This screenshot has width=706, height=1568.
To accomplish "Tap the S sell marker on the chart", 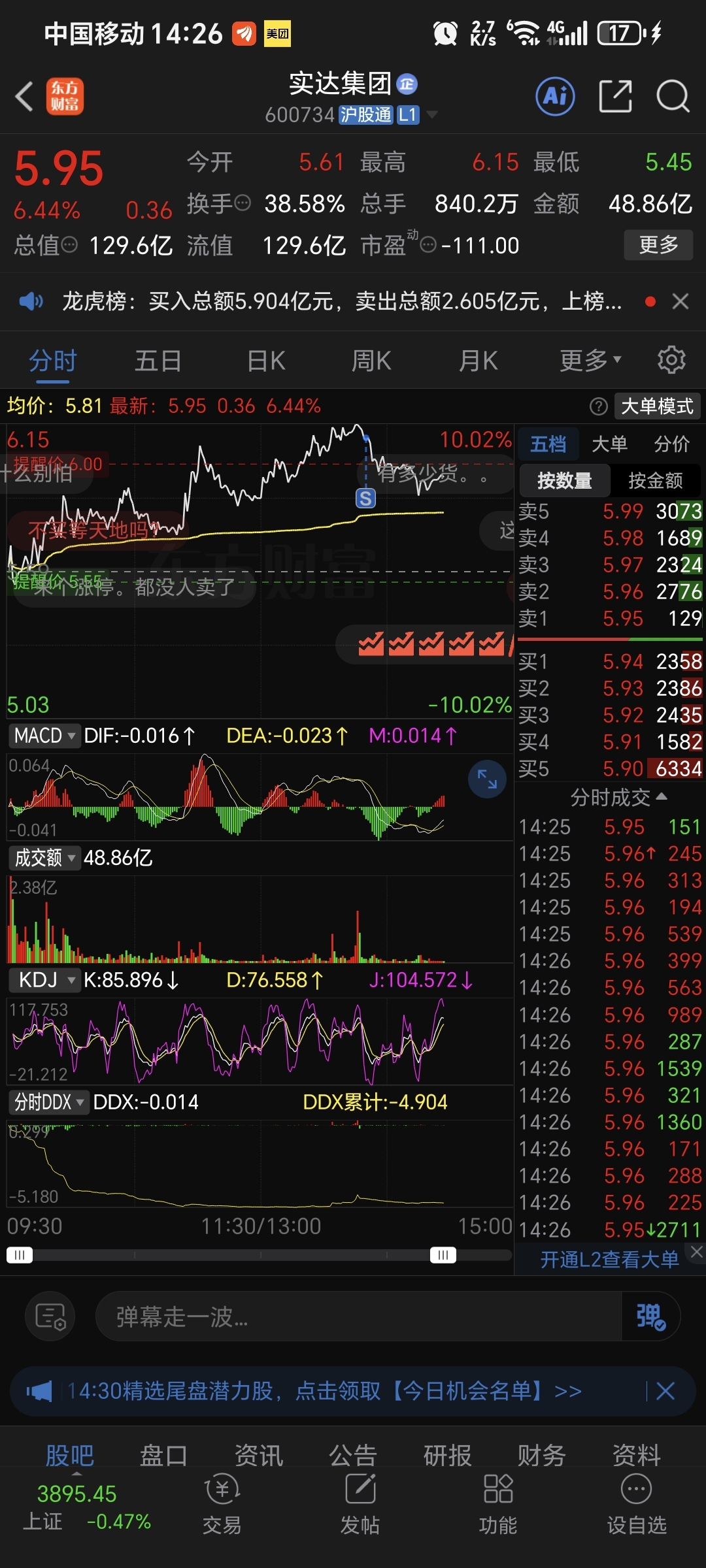I will point(365,498).
